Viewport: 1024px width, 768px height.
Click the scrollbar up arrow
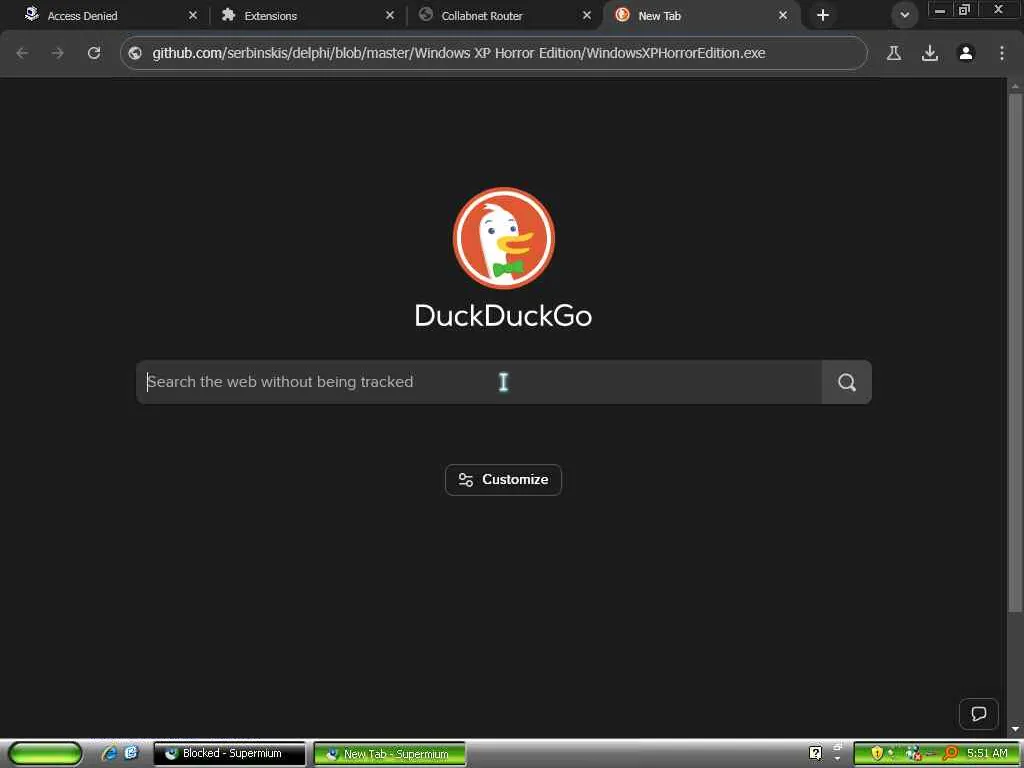click(x=1015, y=86)
